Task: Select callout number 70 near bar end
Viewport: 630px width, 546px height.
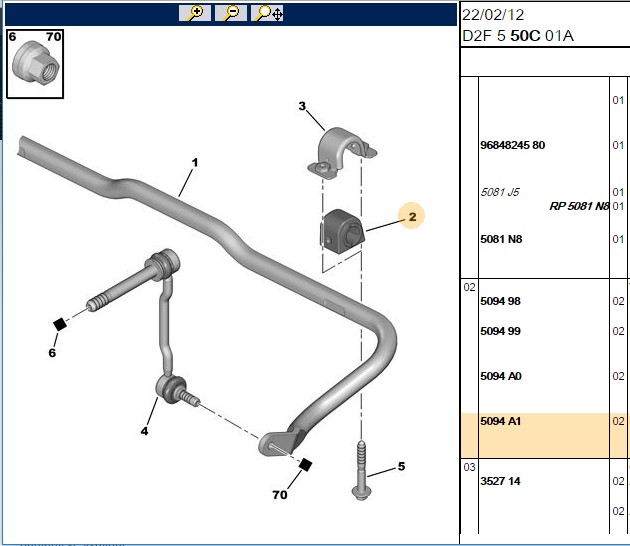Action: 280,495
